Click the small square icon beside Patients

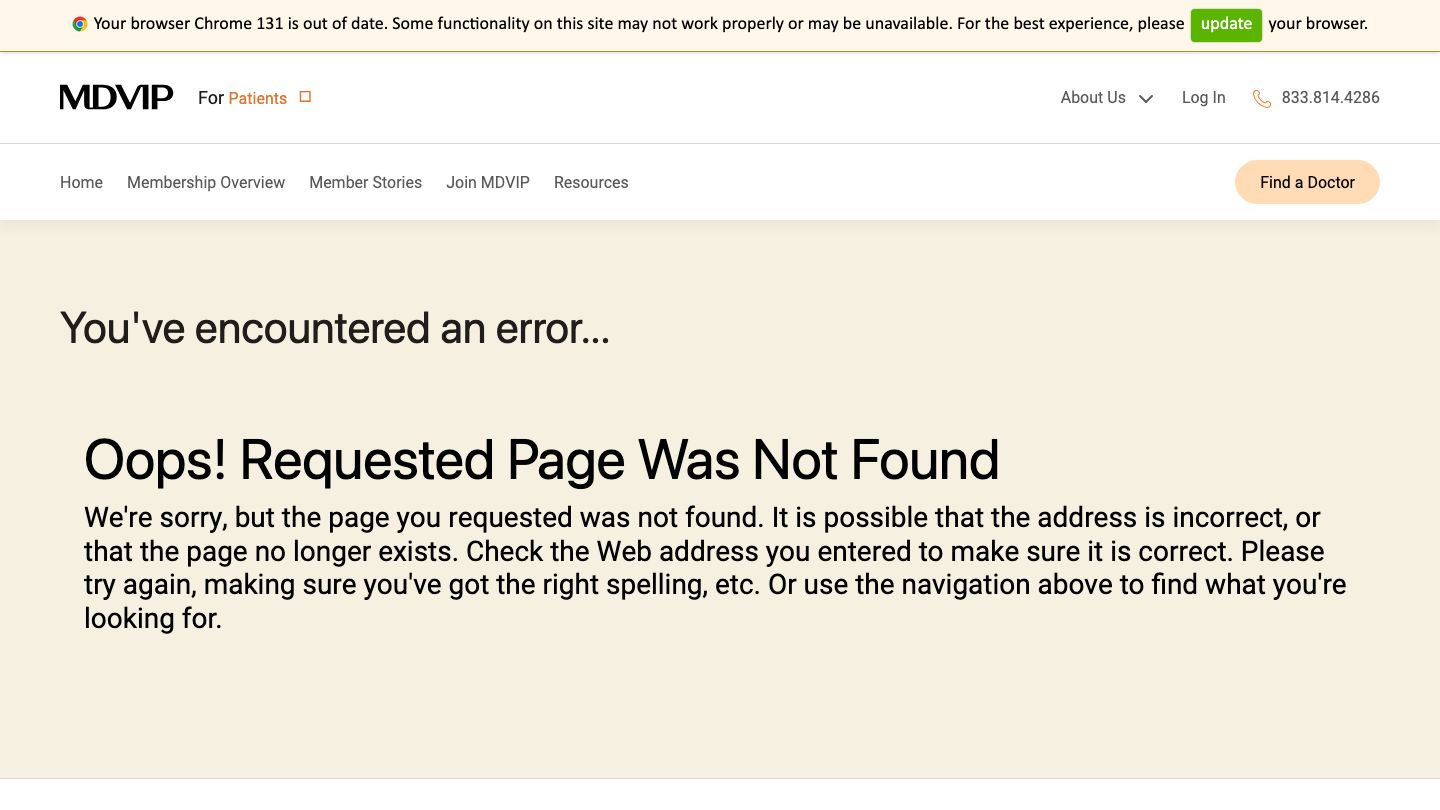tap(306, 97)
